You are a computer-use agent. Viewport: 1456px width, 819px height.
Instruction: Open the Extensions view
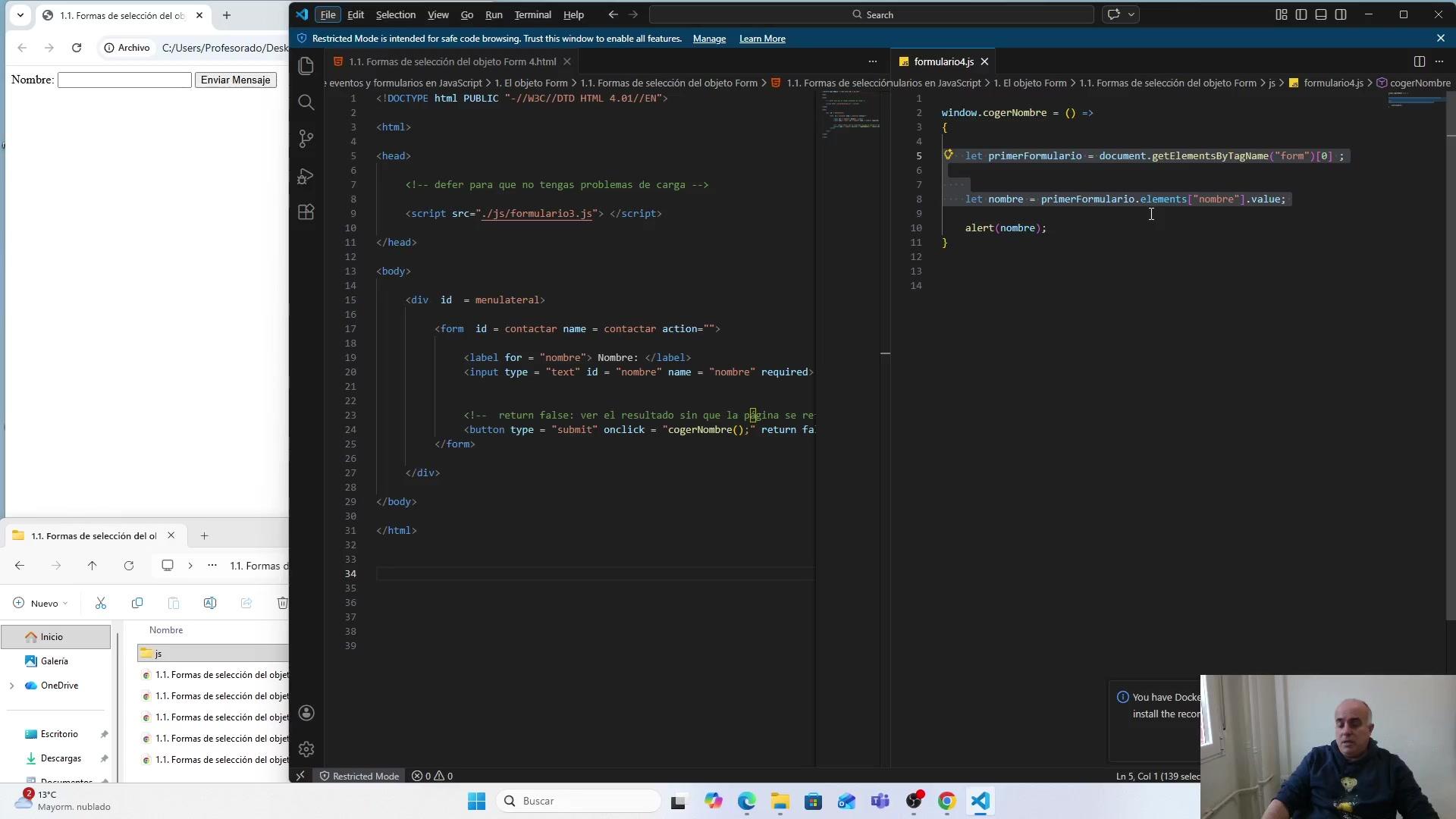(306, 212)
